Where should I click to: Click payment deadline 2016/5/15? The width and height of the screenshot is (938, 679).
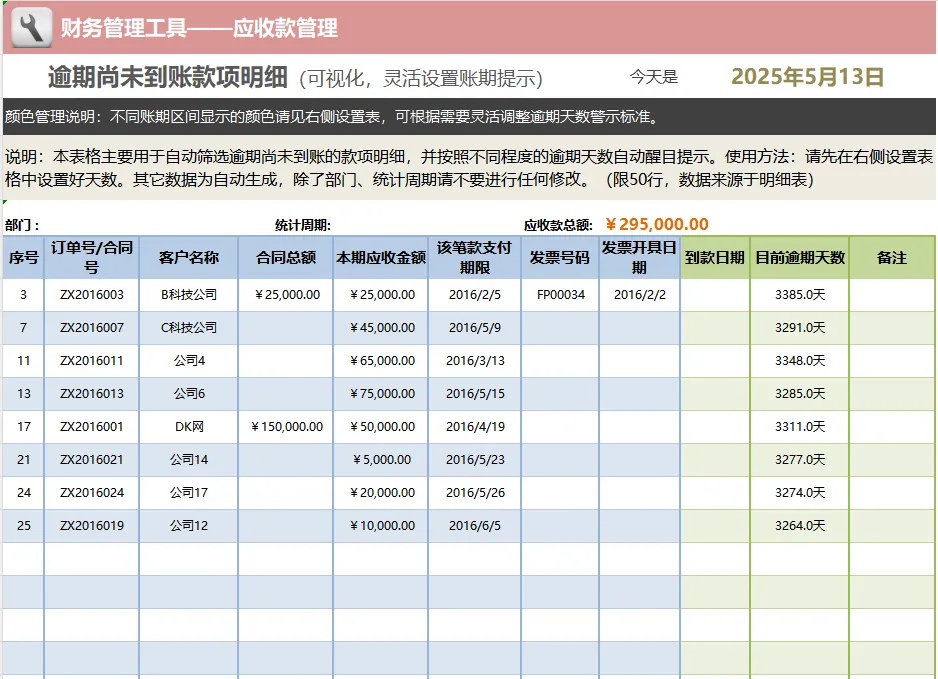pos(475,394)
